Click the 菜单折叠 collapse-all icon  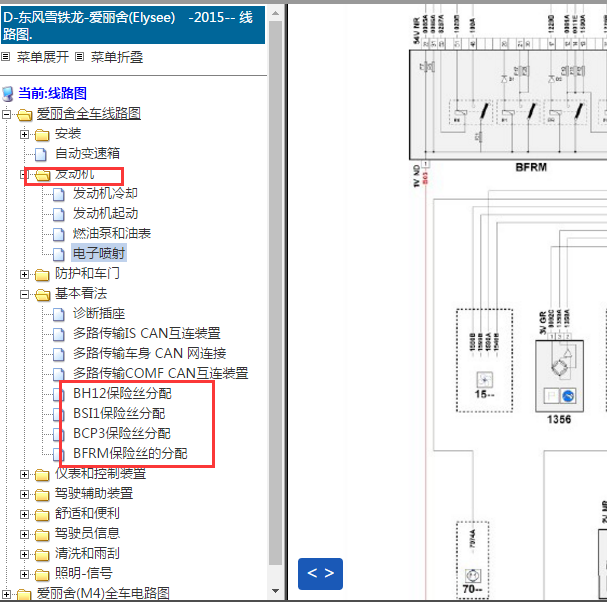[x=79, y=57]
